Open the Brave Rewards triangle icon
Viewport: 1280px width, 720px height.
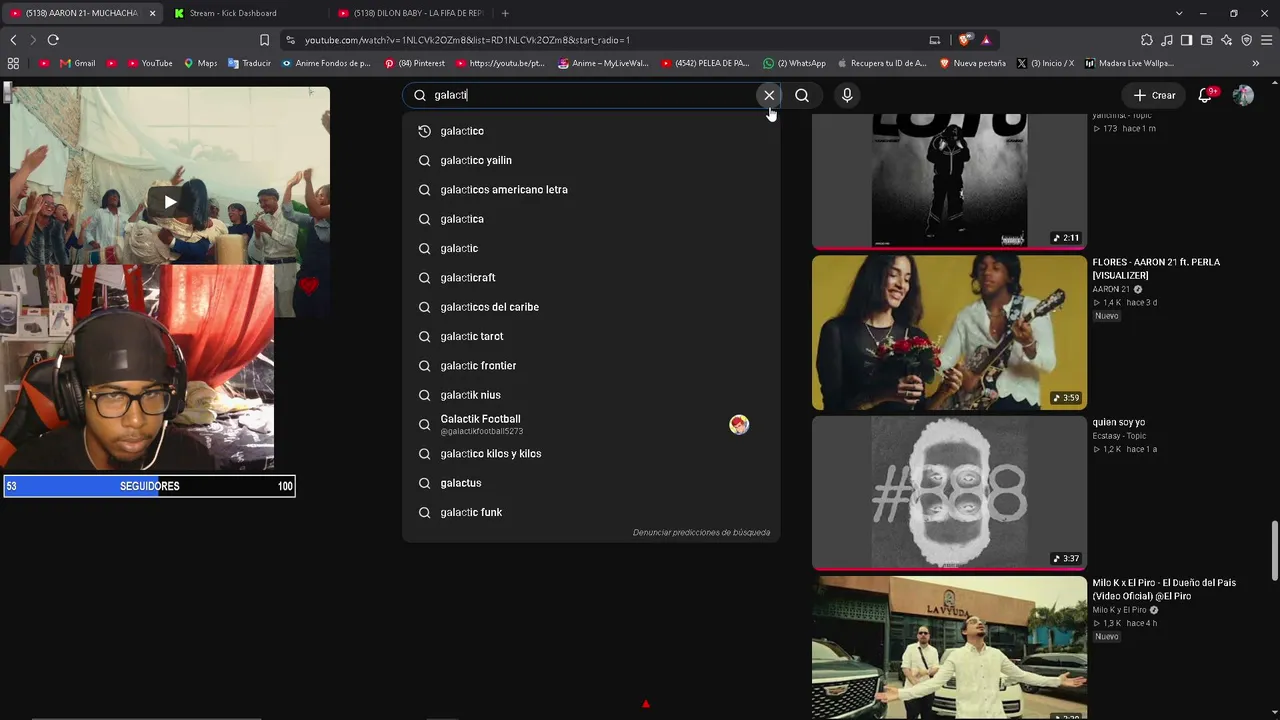click(x=986, y=40)
